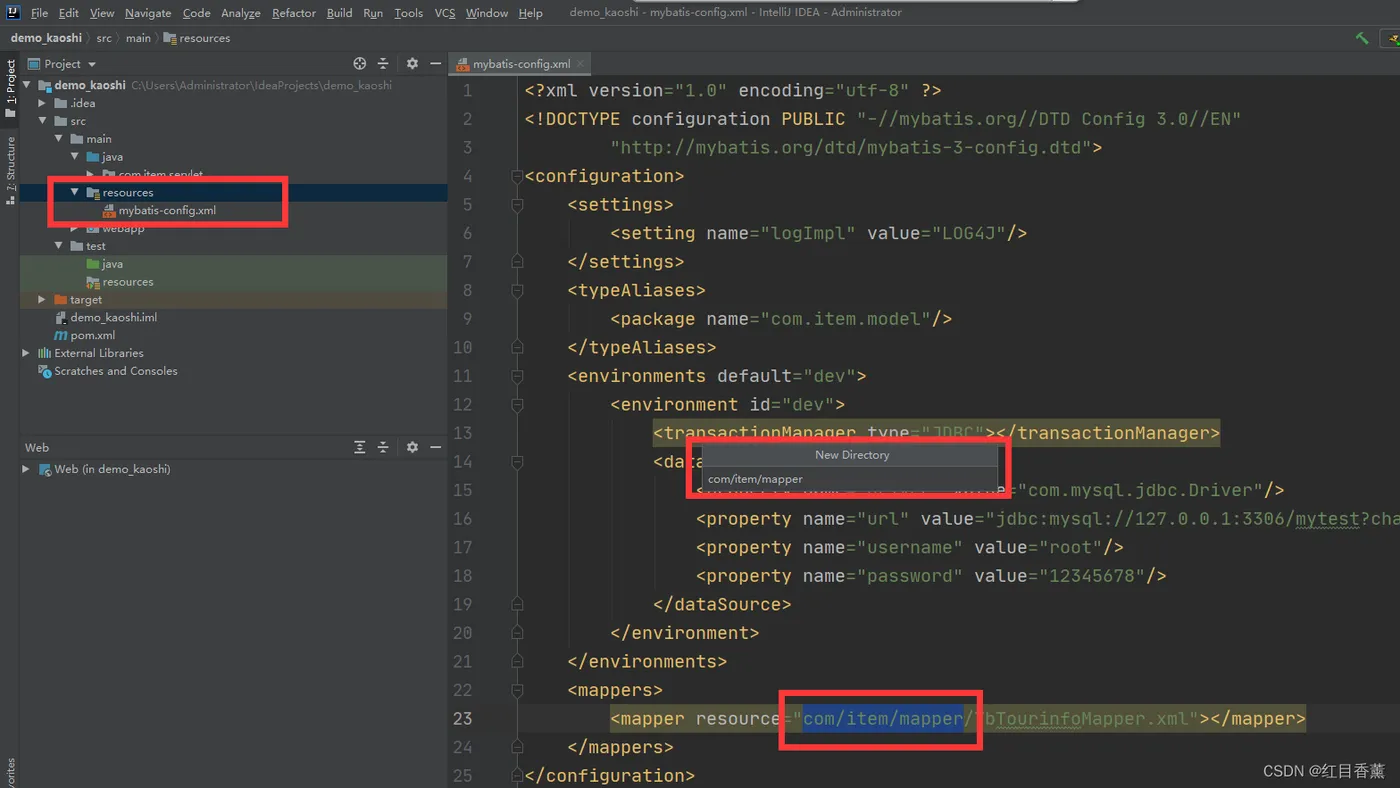The height and width of the screenshot is (788, 1400).
Task: Collapse the main folder arrow
Action: coord(59,139)
